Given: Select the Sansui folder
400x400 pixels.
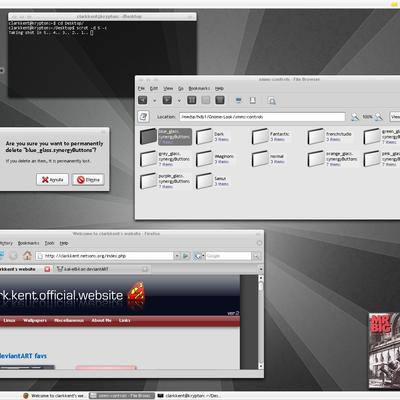Looking at the screenshot, I should pyautogui.click(x=213, y=181).
